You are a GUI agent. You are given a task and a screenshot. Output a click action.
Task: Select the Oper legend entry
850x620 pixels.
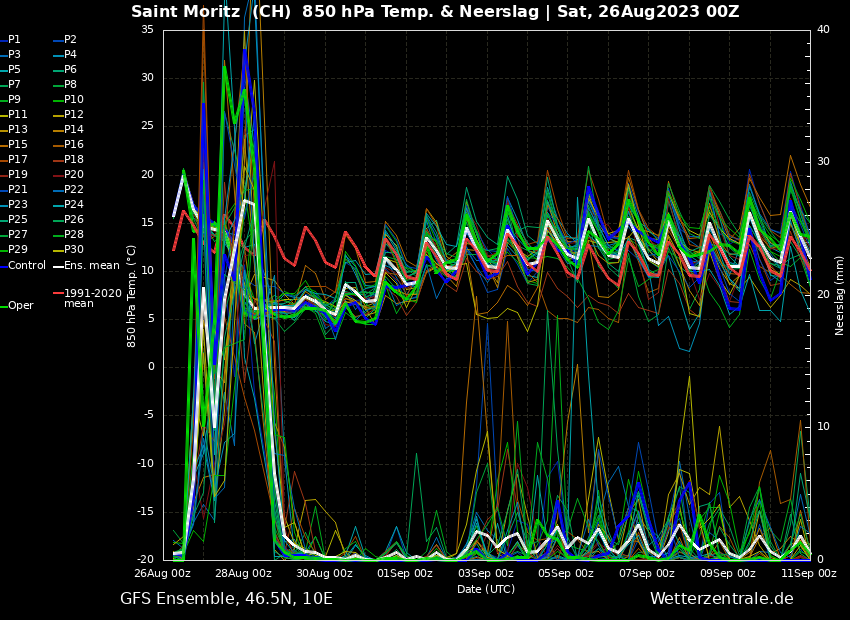(x=20, y=306)
